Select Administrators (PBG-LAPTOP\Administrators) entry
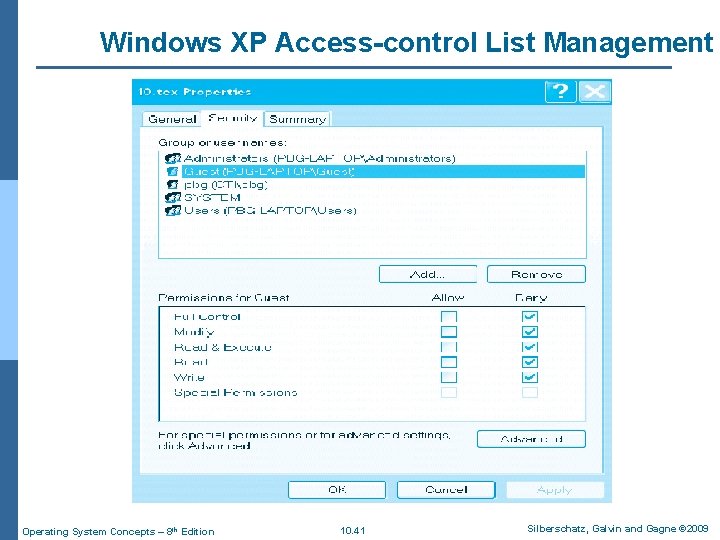The height and width of the screenshot is (540, 720). click(x=320, y=159)
